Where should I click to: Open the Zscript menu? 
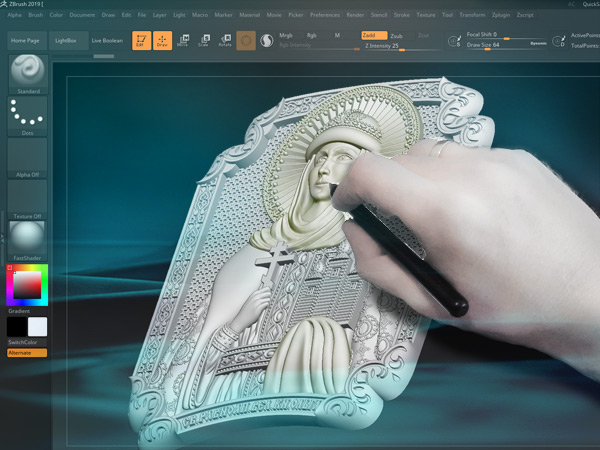pyautogui.click(x=525, y=15)
